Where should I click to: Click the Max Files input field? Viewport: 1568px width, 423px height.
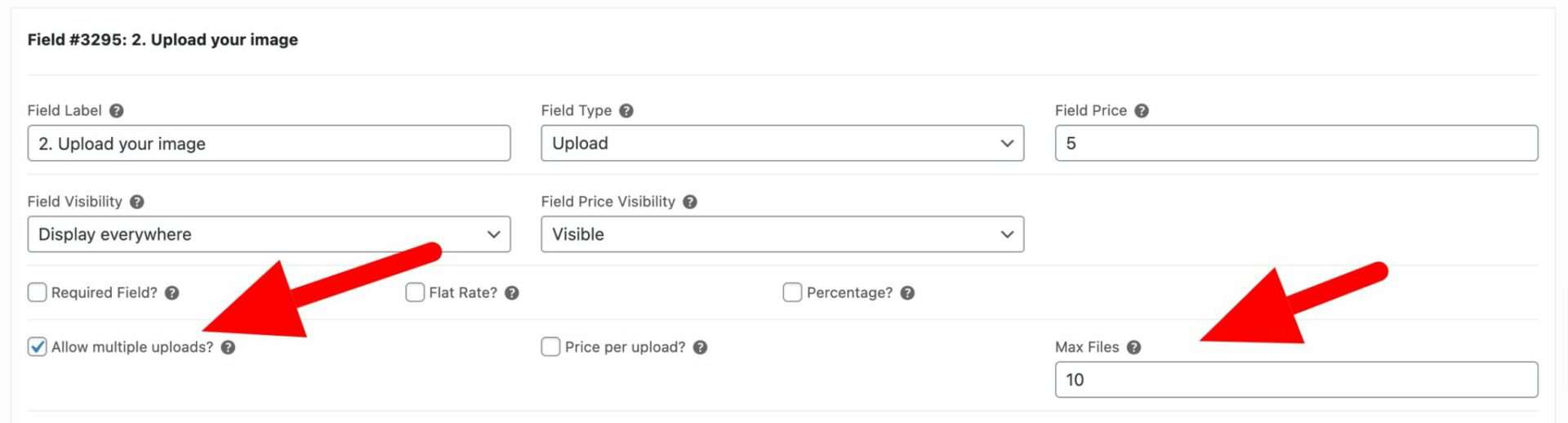coord(1296,380)
